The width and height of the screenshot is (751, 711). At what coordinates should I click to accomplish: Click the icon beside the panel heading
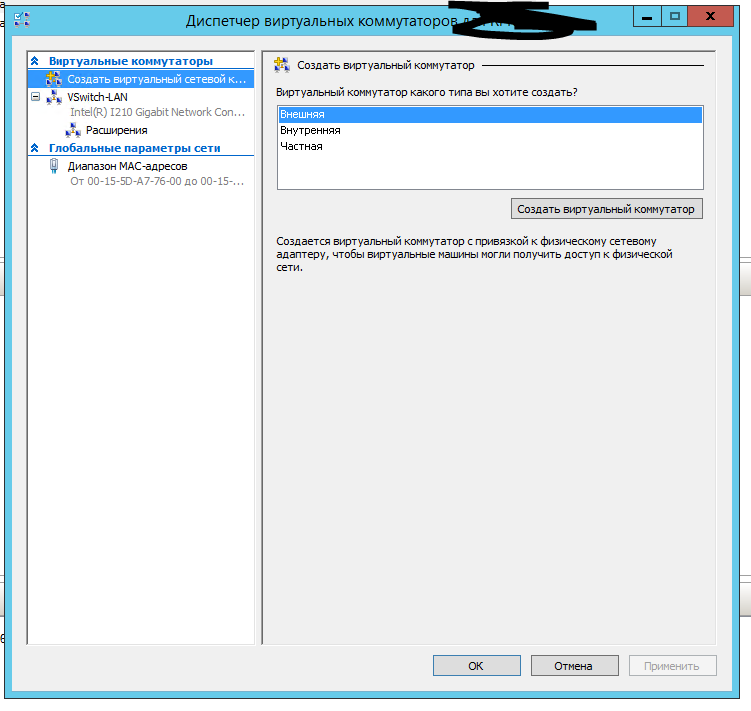[282, 66]
